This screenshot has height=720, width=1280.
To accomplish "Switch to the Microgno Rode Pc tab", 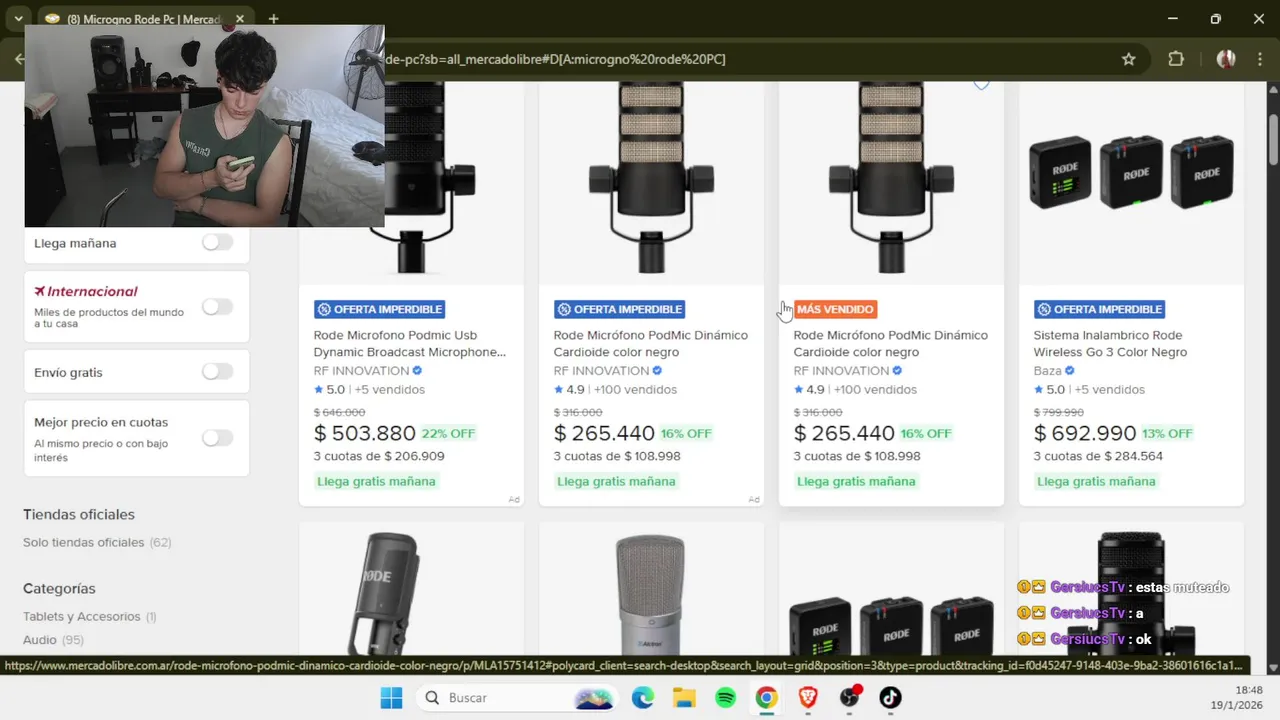I will pyautogui.click(x=145, y=19).
